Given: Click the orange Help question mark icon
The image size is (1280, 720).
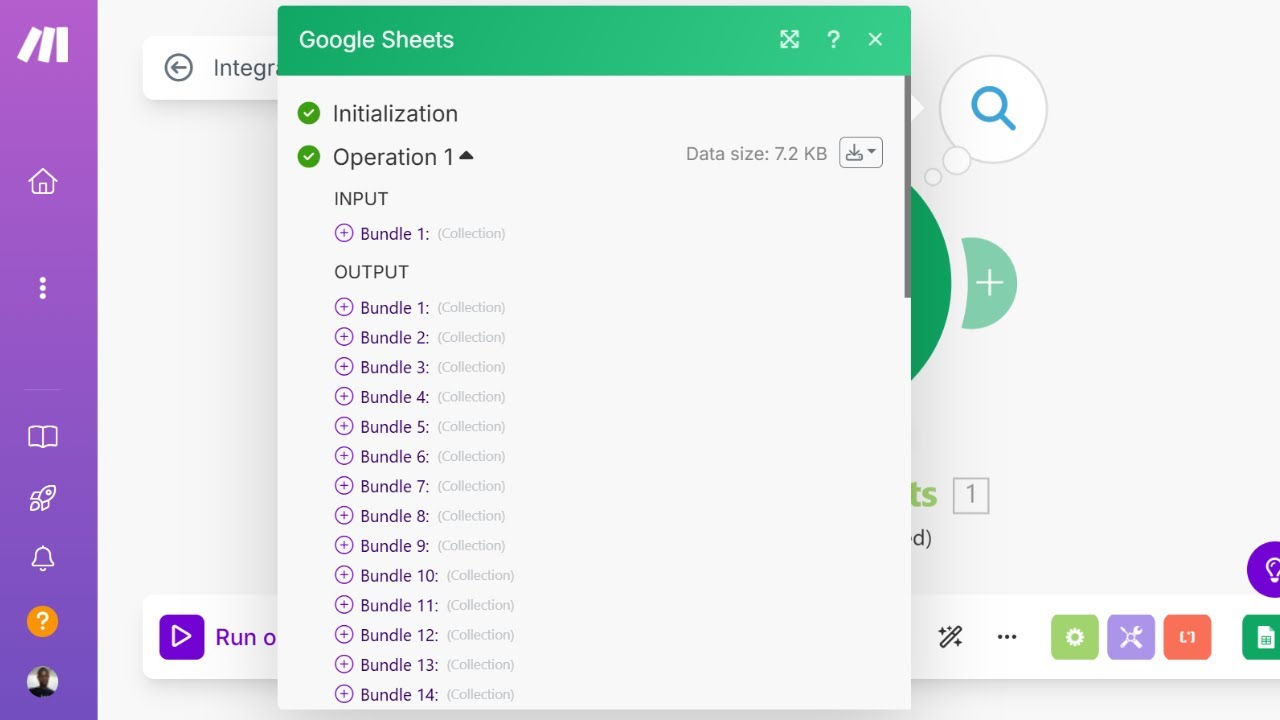Looking at the screenshot, I should (x=42, y=621).
